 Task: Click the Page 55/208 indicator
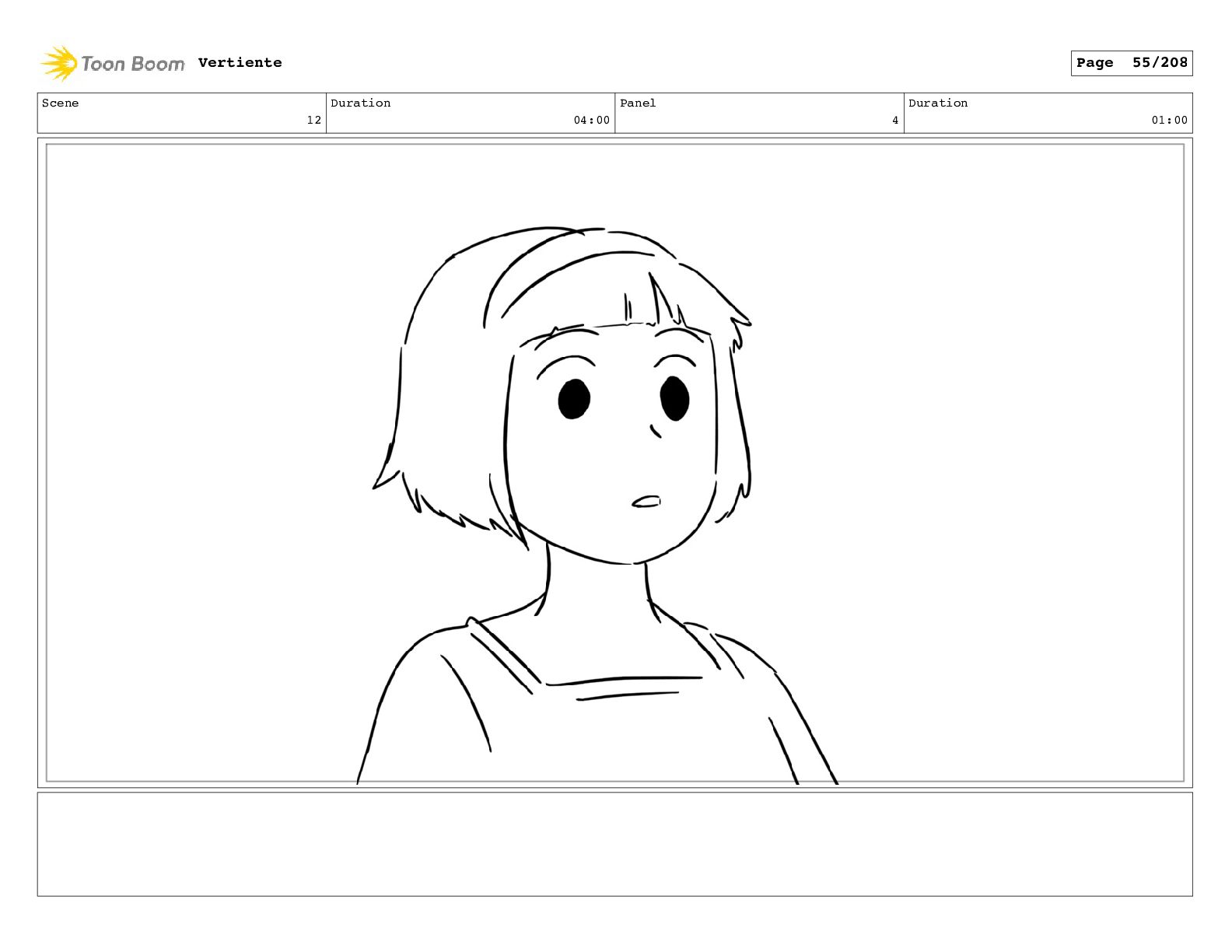tap(1131, 63)
